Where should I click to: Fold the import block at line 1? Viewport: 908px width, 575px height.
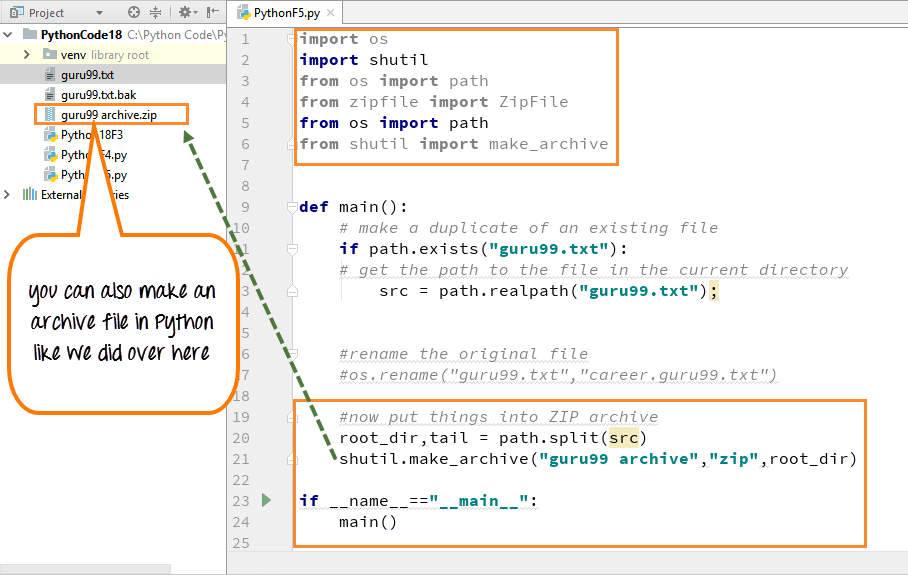(291, 39)
